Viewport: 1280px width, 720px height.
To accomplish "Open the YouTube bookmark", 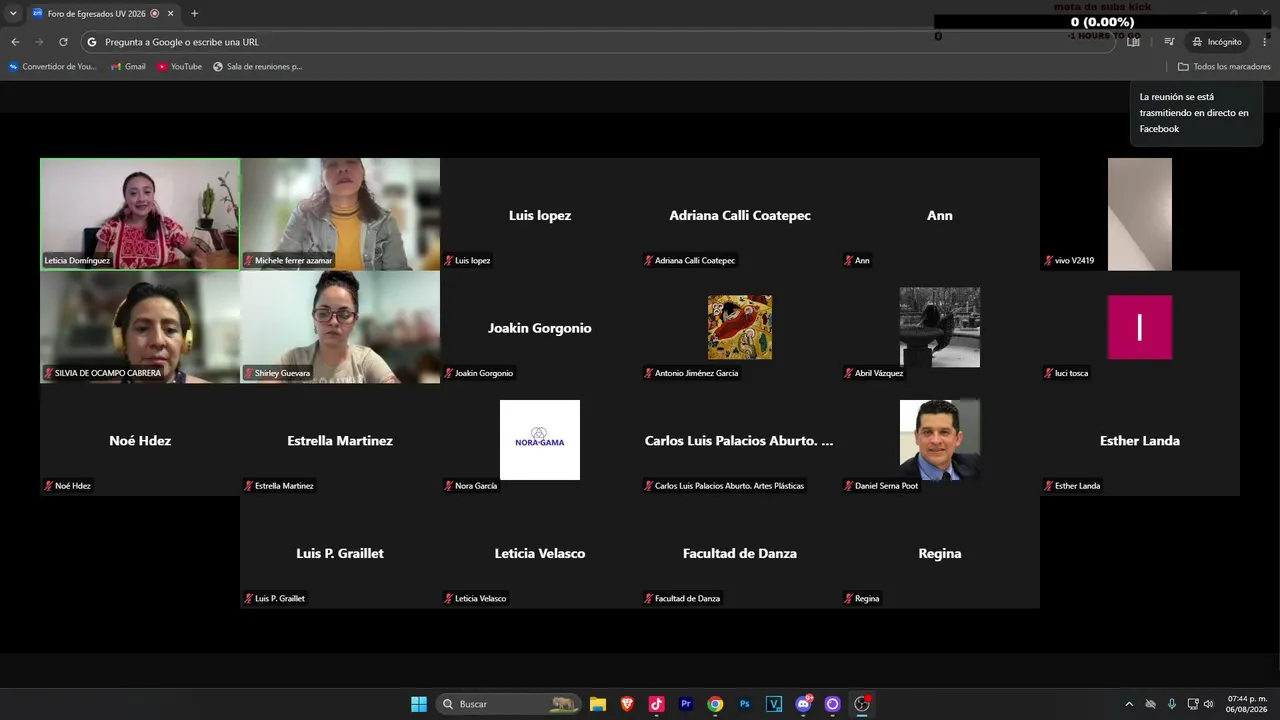I will (180, 67).
